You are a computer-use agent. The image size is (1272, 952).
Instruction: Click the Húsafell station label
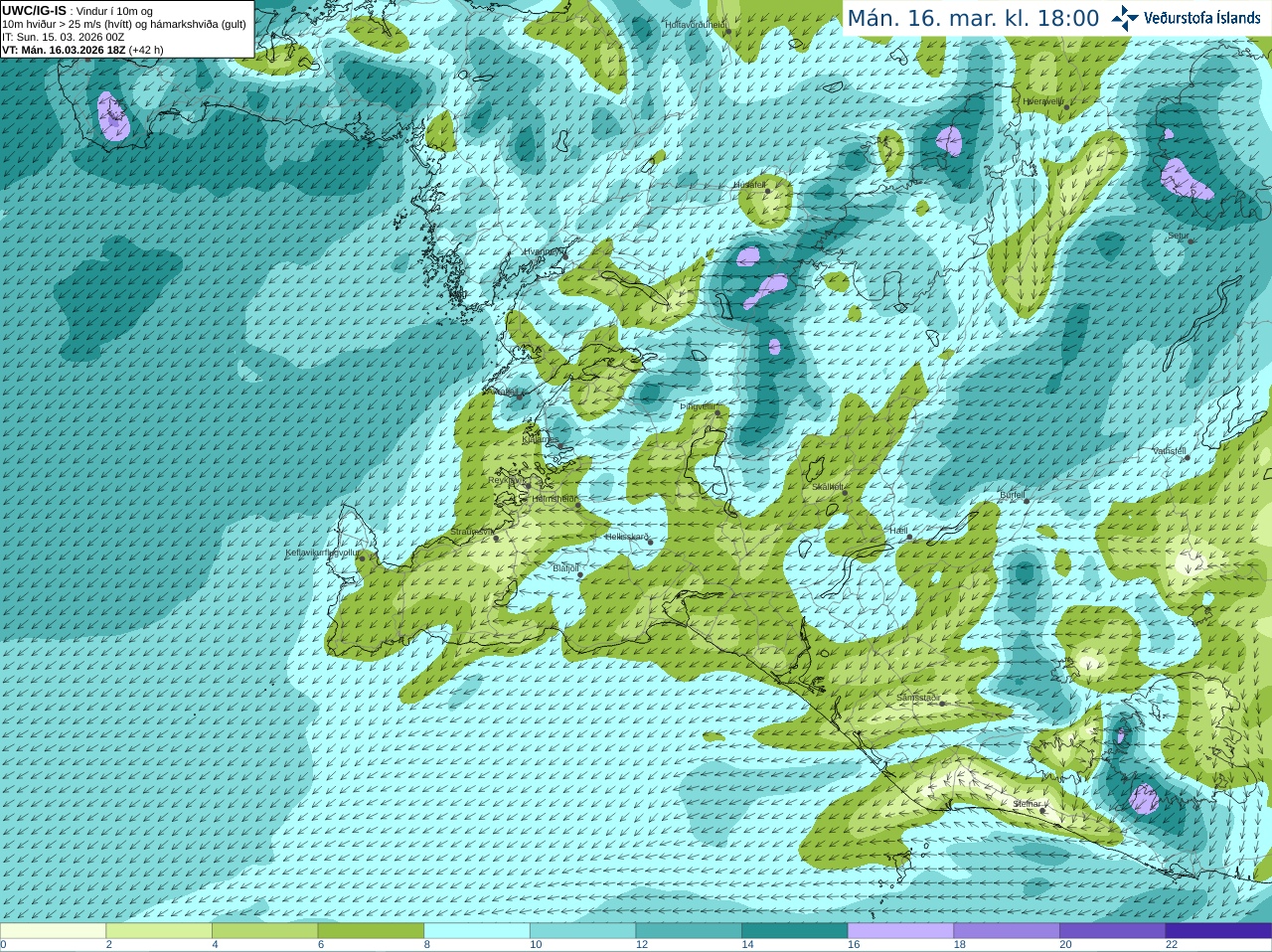click(749, 185)
